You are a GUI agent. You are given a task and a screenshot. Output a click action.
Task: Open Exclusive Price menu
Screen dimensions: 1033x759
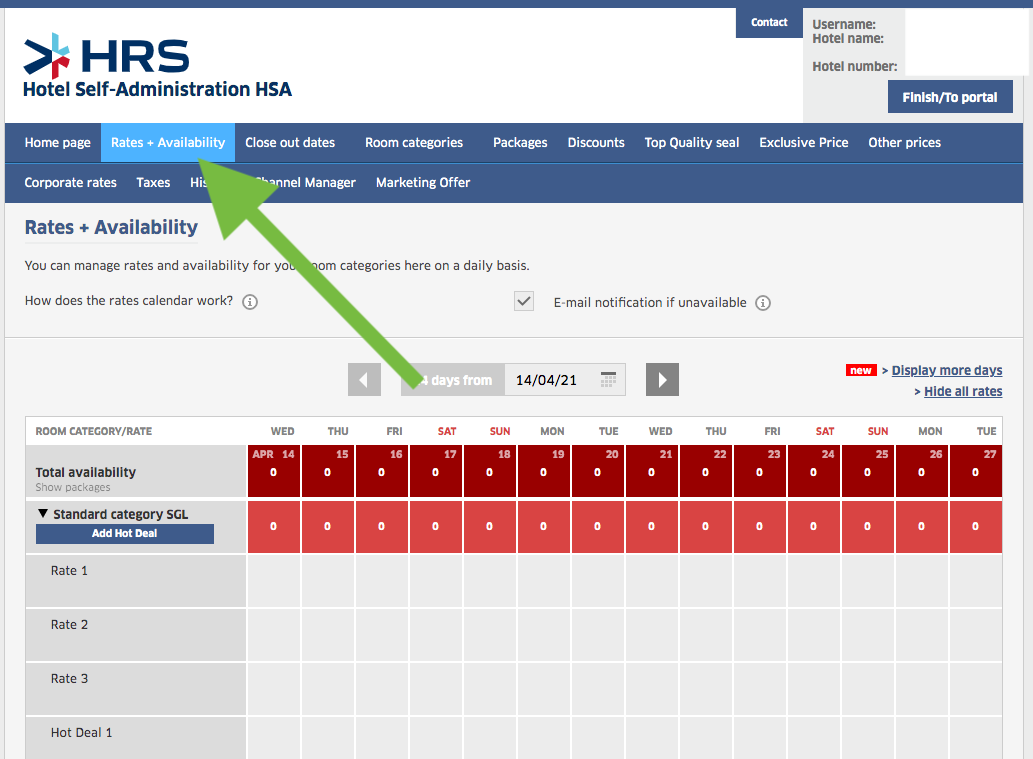803,142
